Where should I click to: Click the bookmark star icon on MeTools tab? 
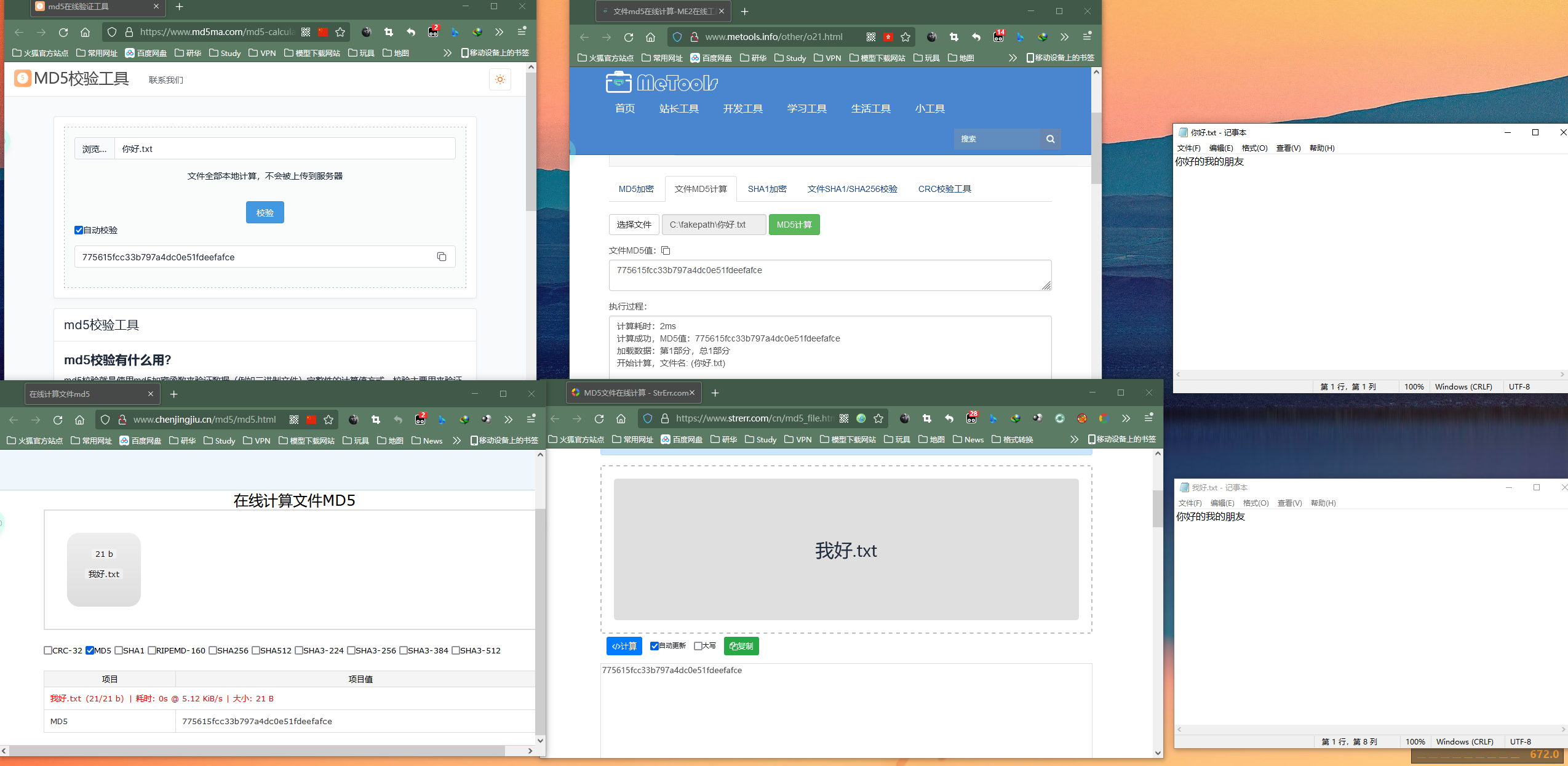[x=904, y=38]
